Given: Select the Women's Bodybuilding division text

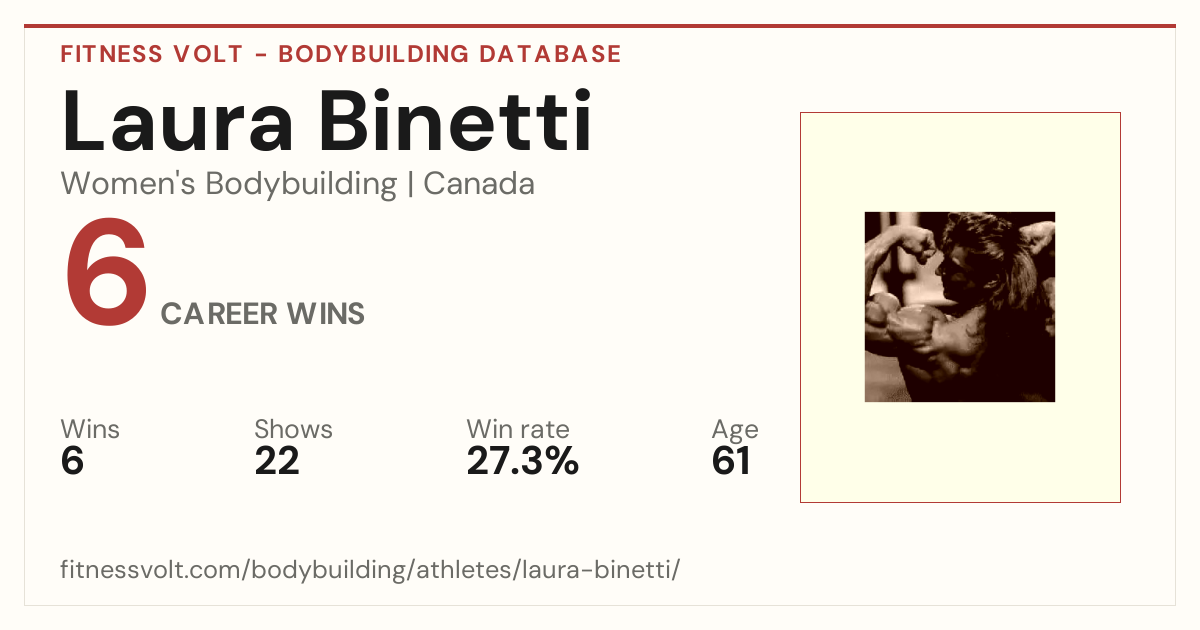Looking at the screenshot, I should (229, 184).
